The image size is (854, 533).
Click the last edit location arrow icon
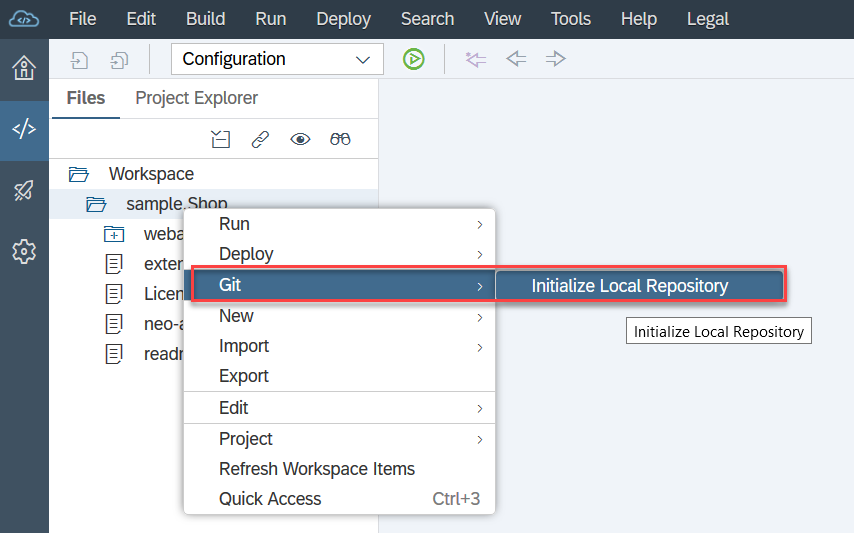[x=475, y=59]
